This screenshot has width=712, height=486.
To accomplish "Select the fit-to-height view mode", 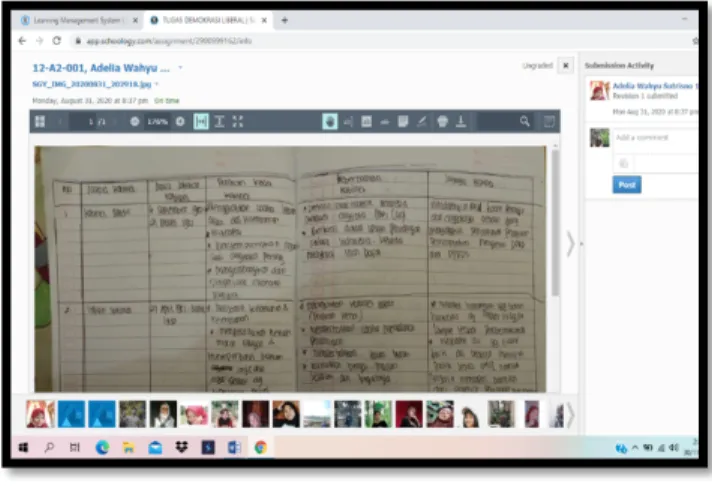I will click(x=219, y=121).
